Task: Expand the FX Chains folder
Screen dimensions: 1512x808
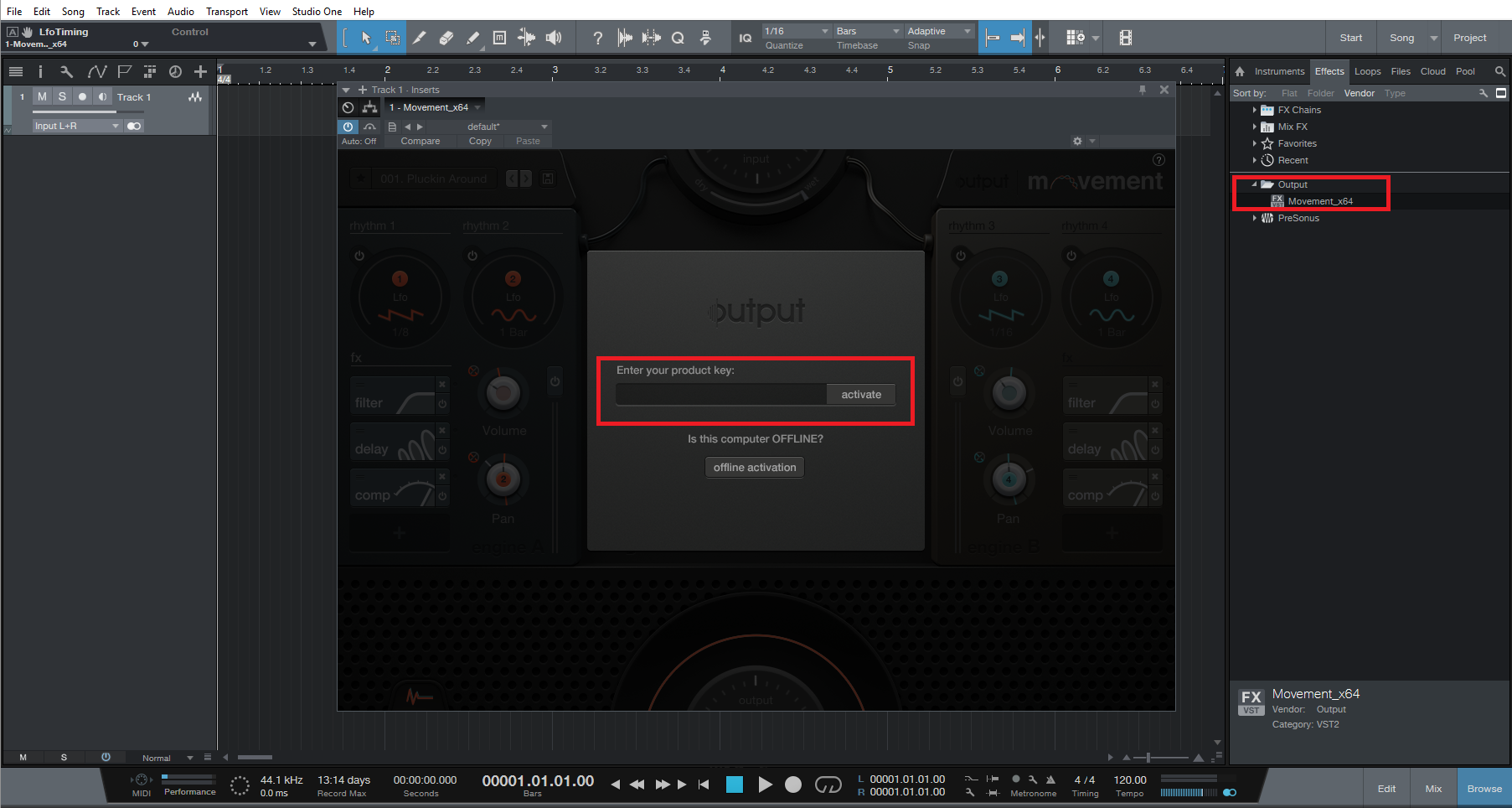Action: (x=1254, y=110)
